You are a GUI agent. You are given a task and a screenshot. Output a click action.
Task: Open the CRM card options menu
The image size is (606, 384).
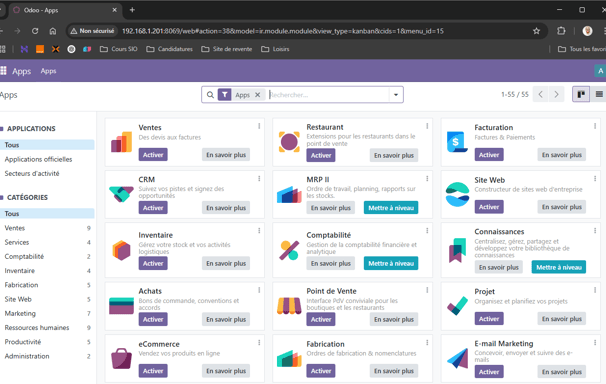259,178
